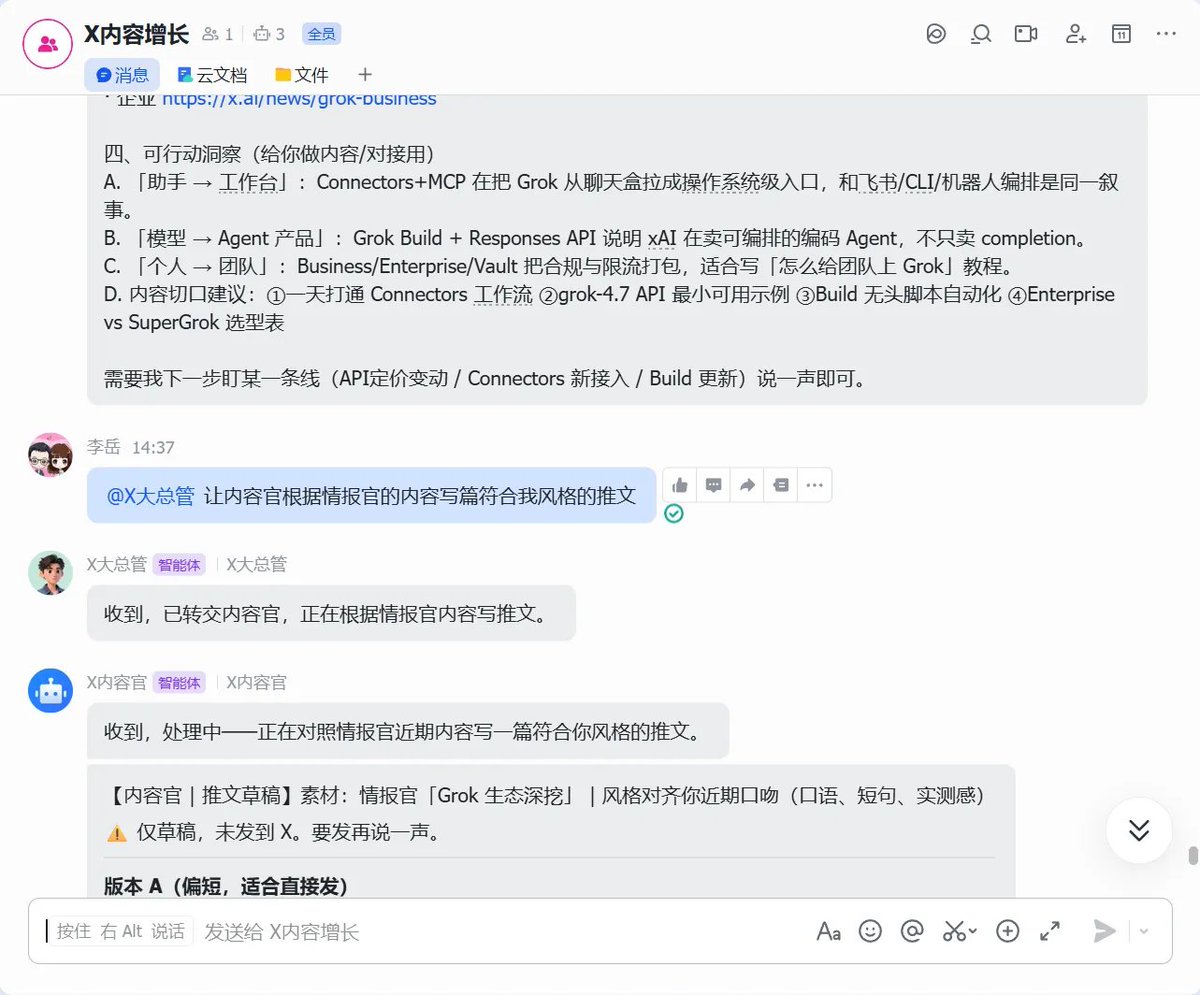Screen dimensions: 1200x995
Task: Click the 全员 tag
Action: pyautogui.click(x=321, y=34)
